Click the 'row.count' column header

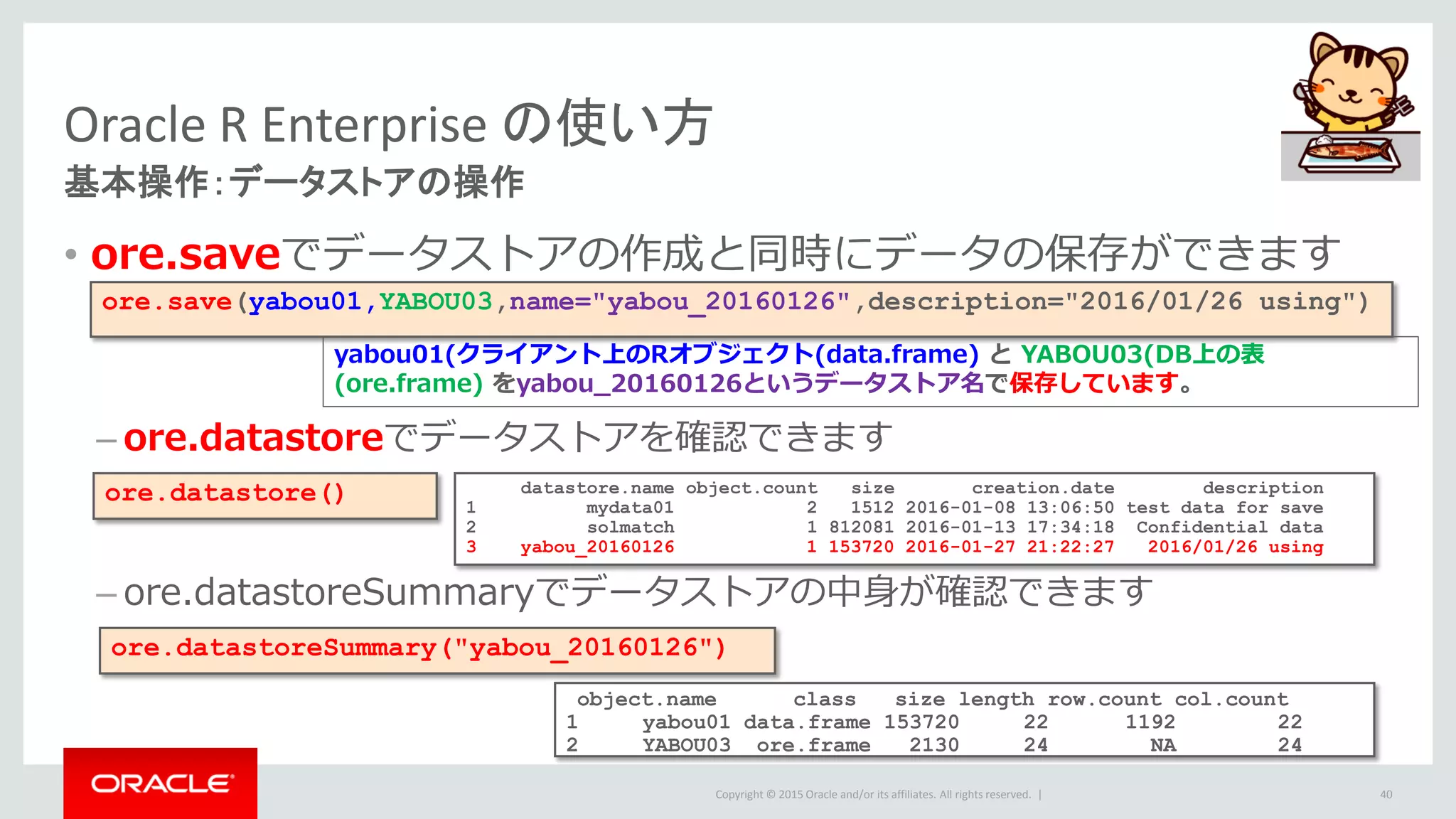click(x=1104, y=700)
